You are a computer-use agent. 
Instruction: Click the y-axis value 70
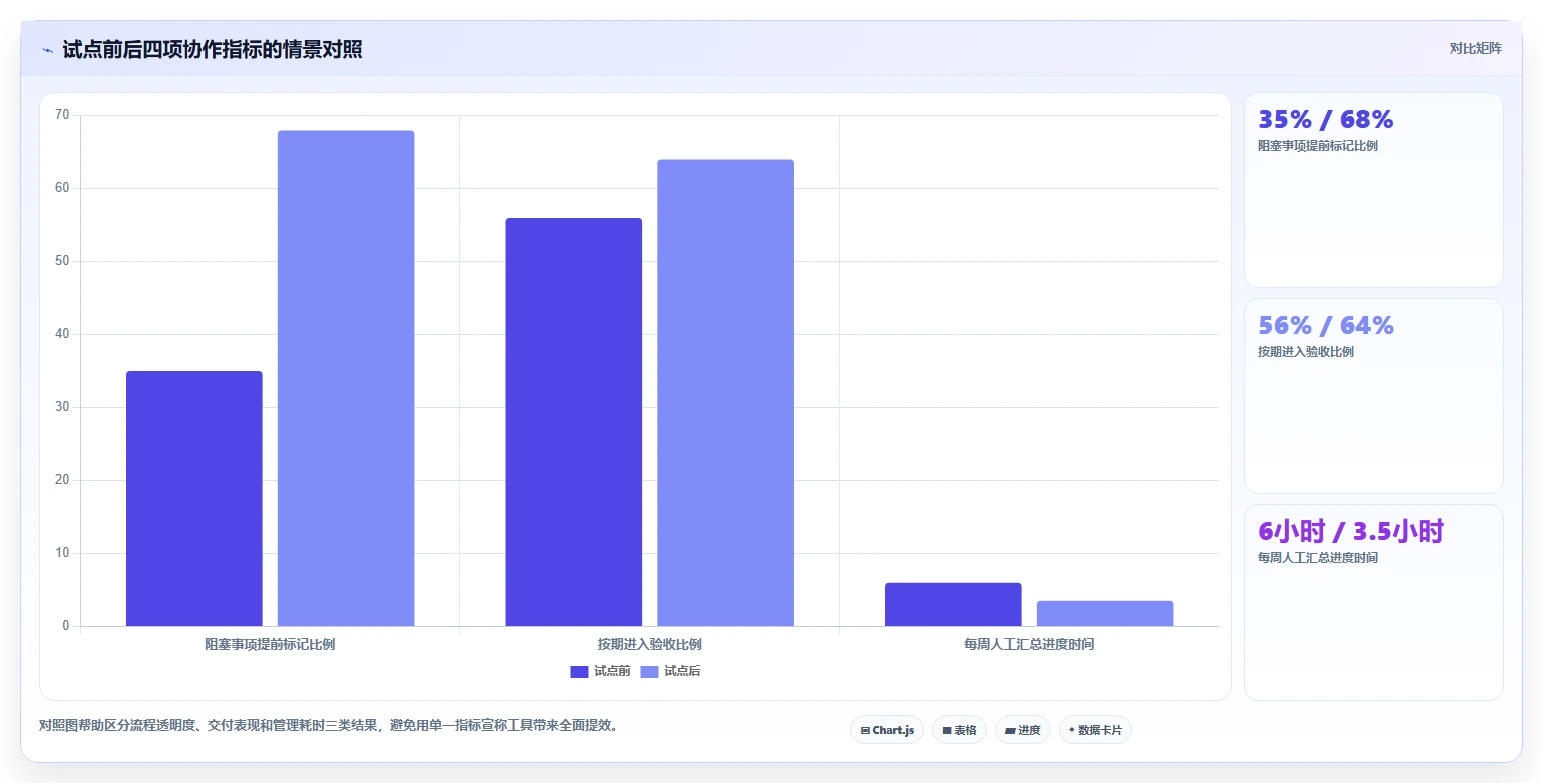tap(62, 115)
